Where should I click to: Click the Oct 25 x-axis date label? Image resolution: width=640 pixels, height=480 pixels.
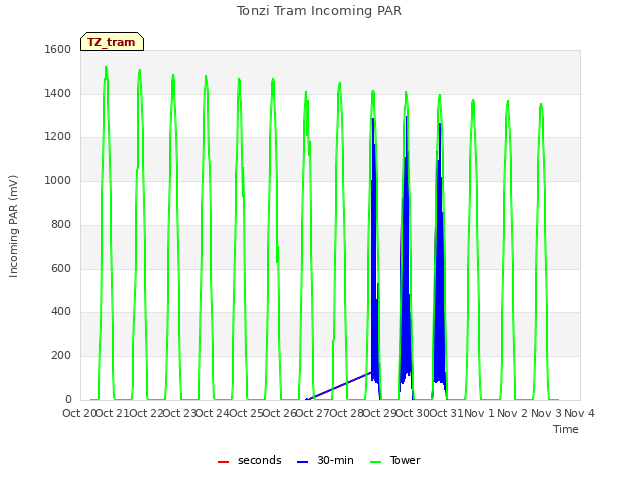click(x=247, y=413)
